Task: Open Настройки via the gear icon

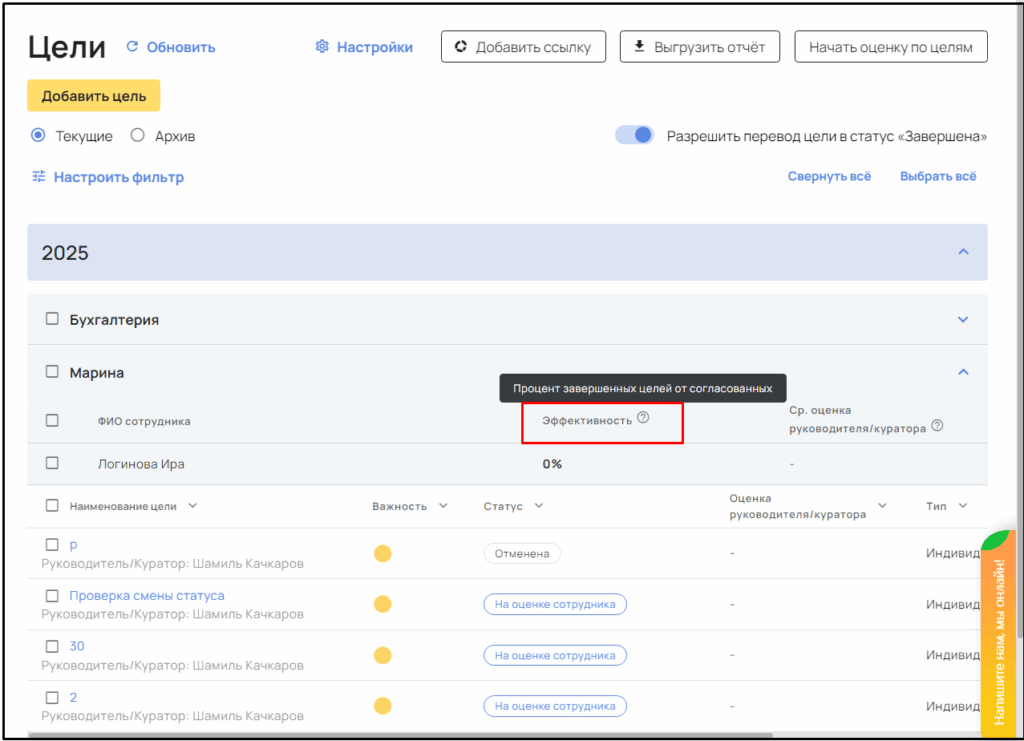Action: [322, 47]
